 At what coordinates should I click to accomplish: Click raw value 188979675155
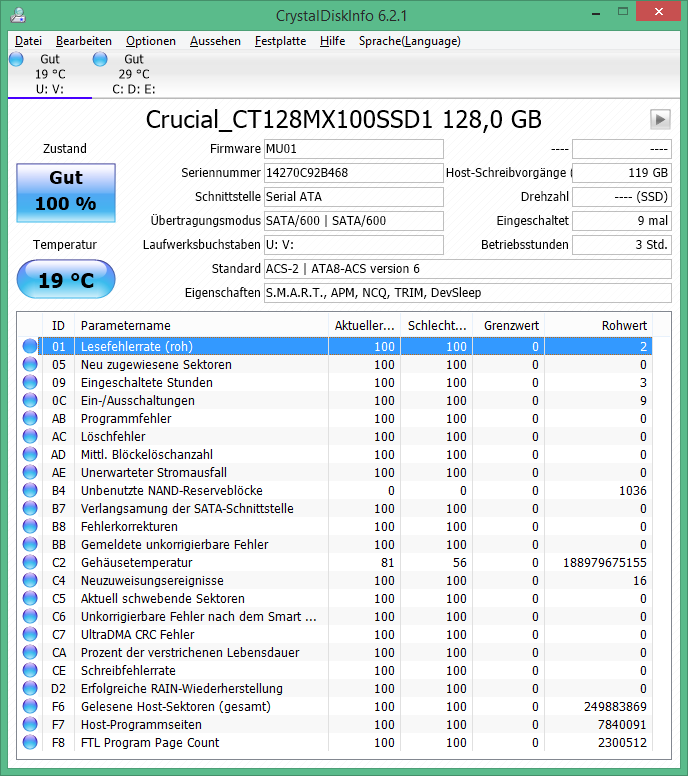click(x=605, y=563)
